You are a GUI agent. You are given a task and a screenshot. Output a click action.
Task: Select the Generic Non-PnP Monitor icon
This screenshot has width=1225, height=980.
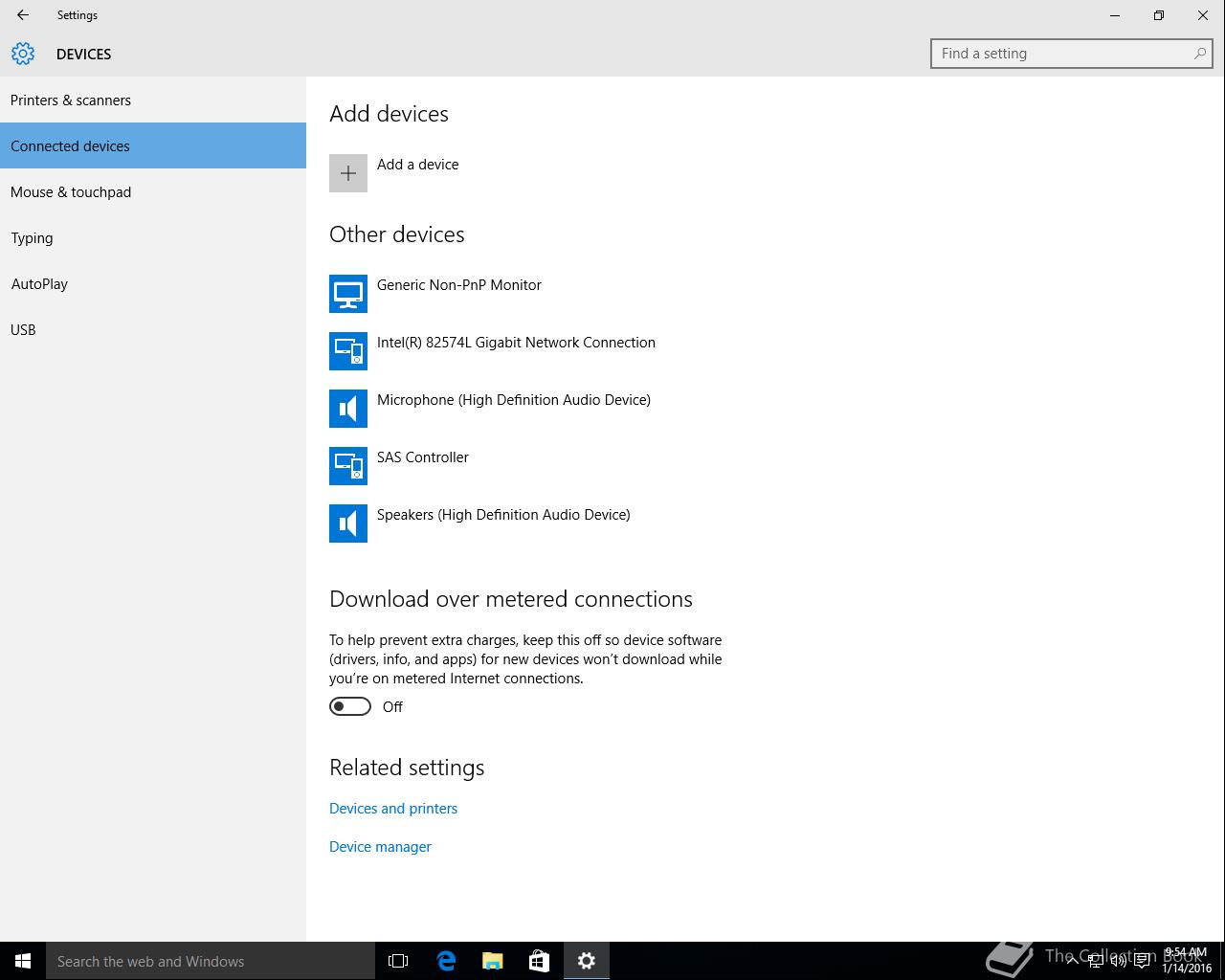(x=348, y=294)
